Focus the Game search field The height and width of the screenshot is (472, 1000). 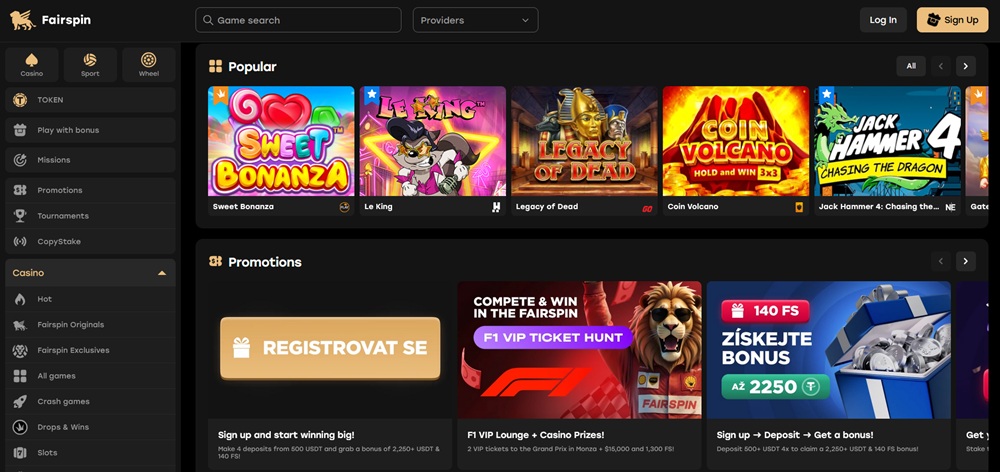click(298, 20)
